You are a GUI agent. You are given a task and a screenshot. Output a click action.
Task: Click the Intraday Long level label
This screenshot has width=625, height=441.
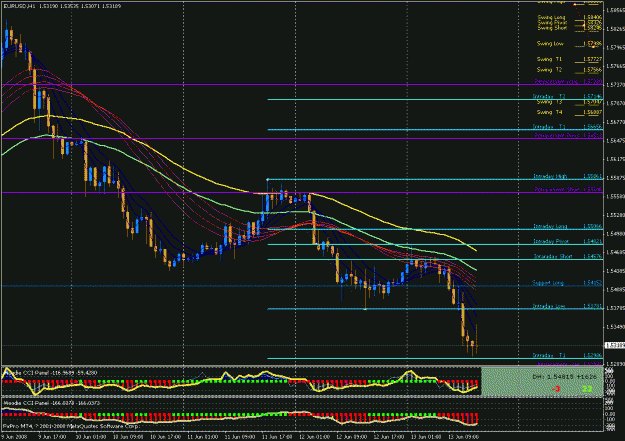(550, 226)
